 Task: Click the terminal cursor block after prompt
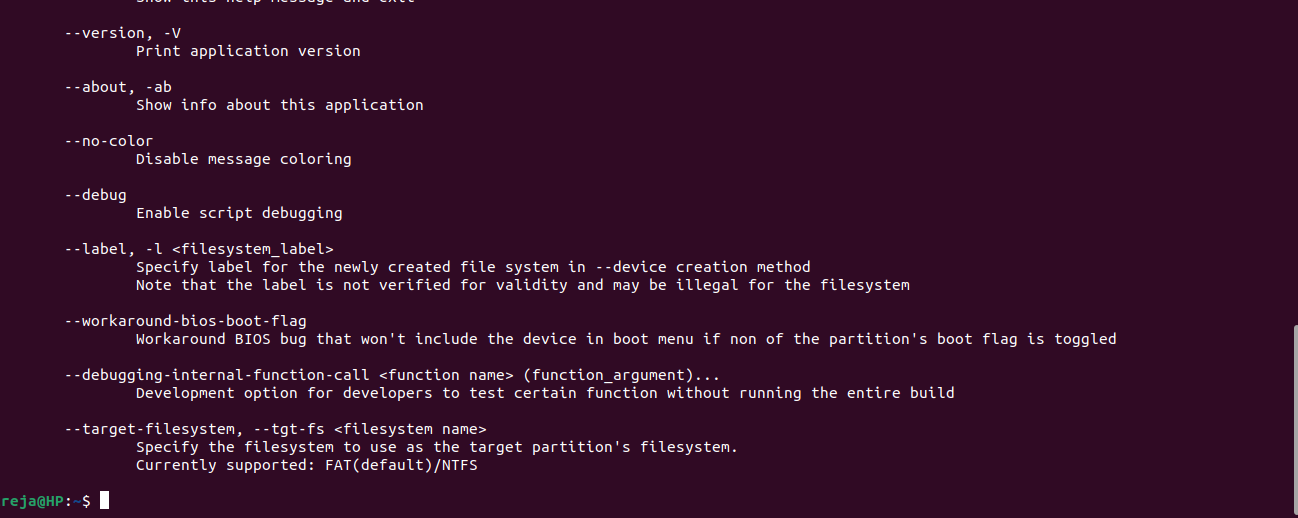[104, 500]
